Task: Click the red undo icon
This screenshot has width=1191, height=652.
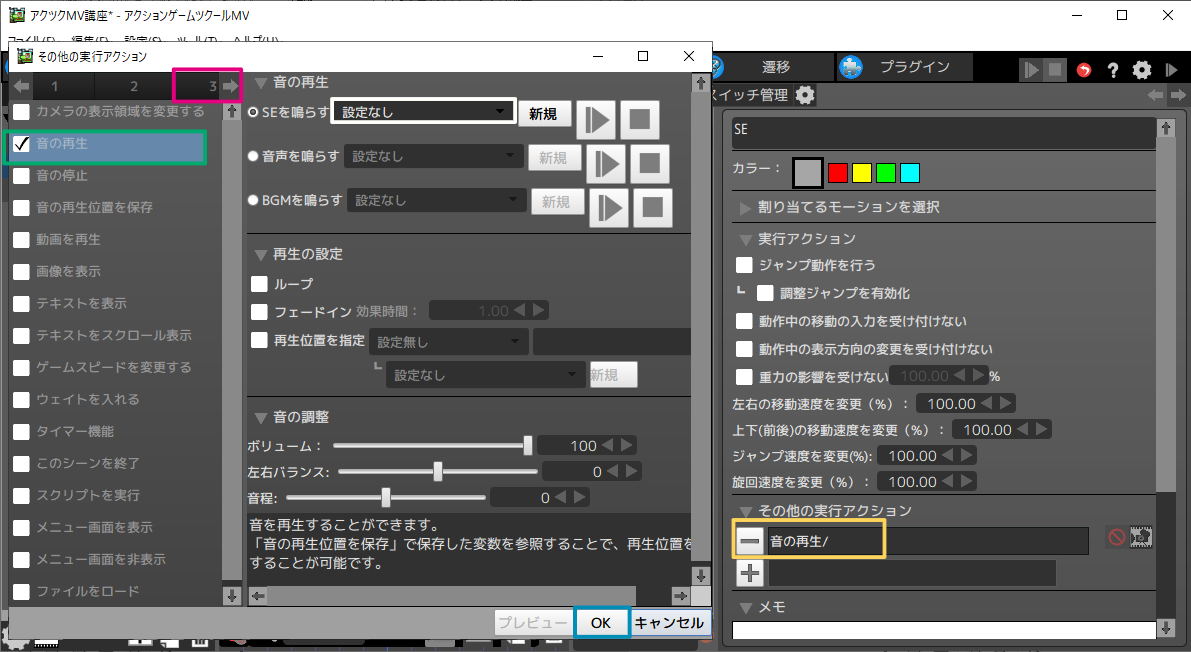Action: 1084,70
